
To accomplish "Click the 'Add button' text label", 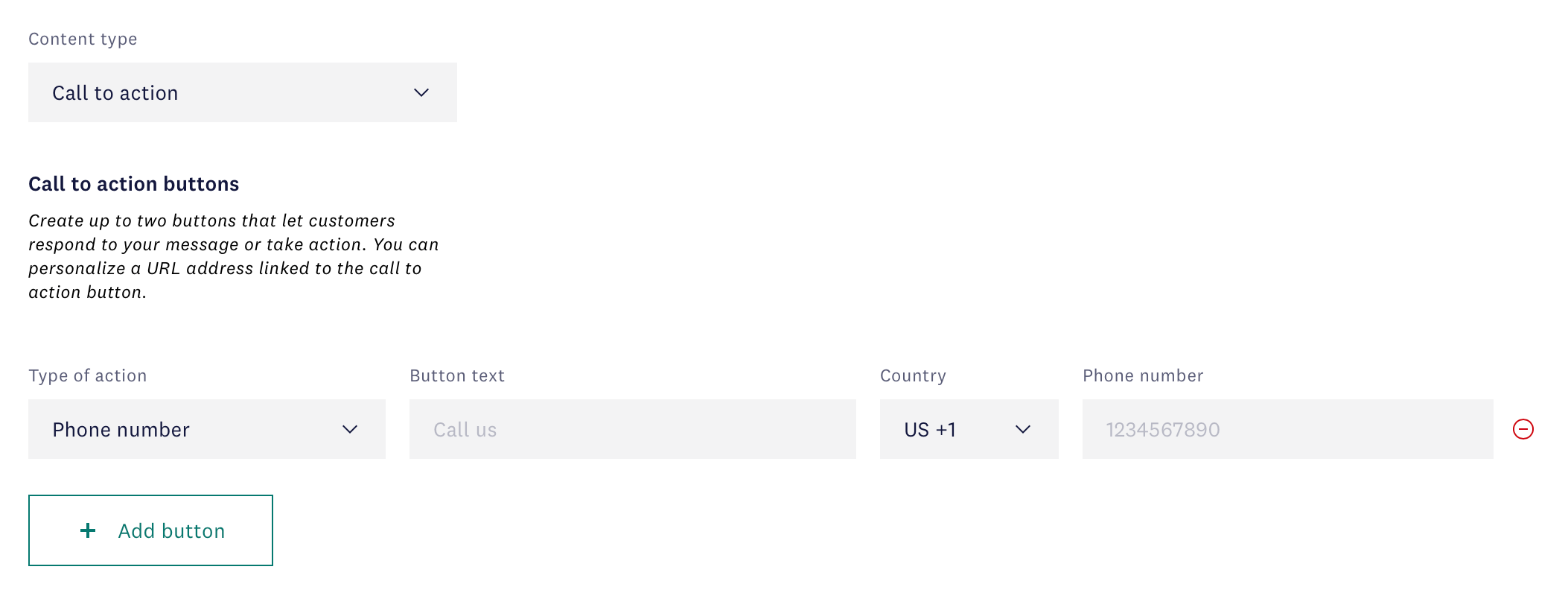I will (x=171, y=530).
